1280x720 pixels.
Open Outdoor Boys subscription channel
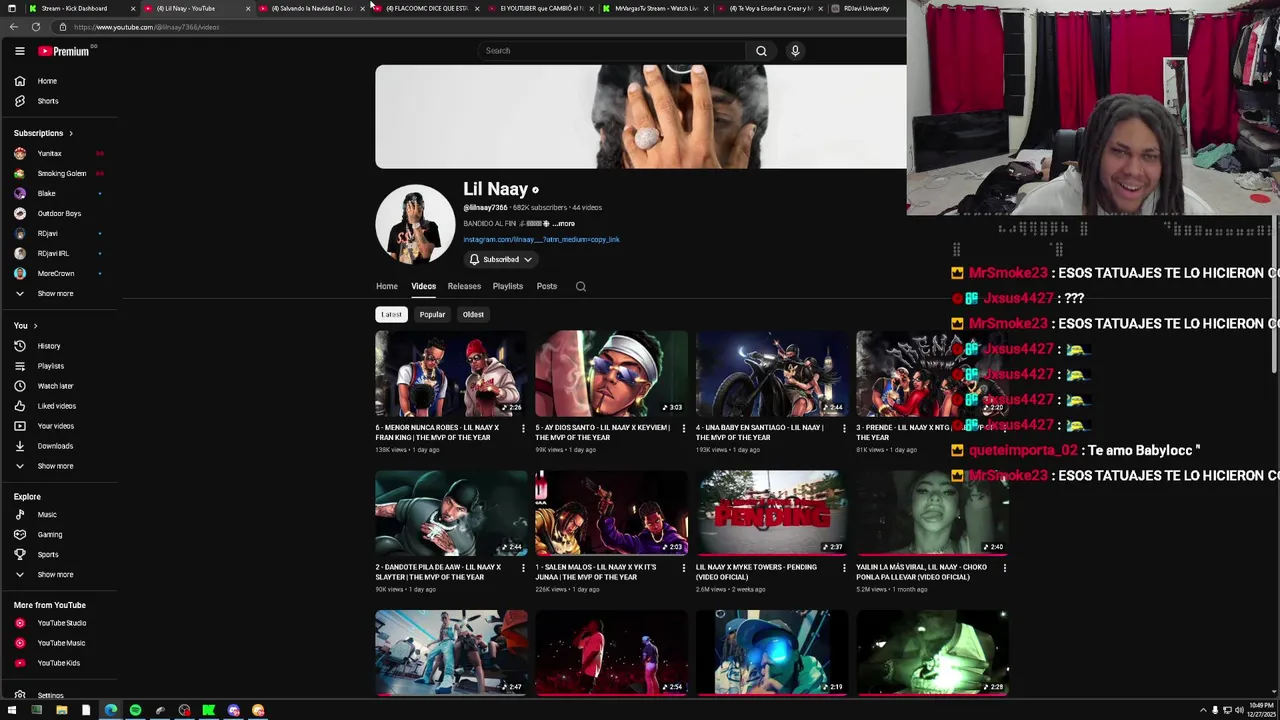pyautogui.click(x=60, y=214)
